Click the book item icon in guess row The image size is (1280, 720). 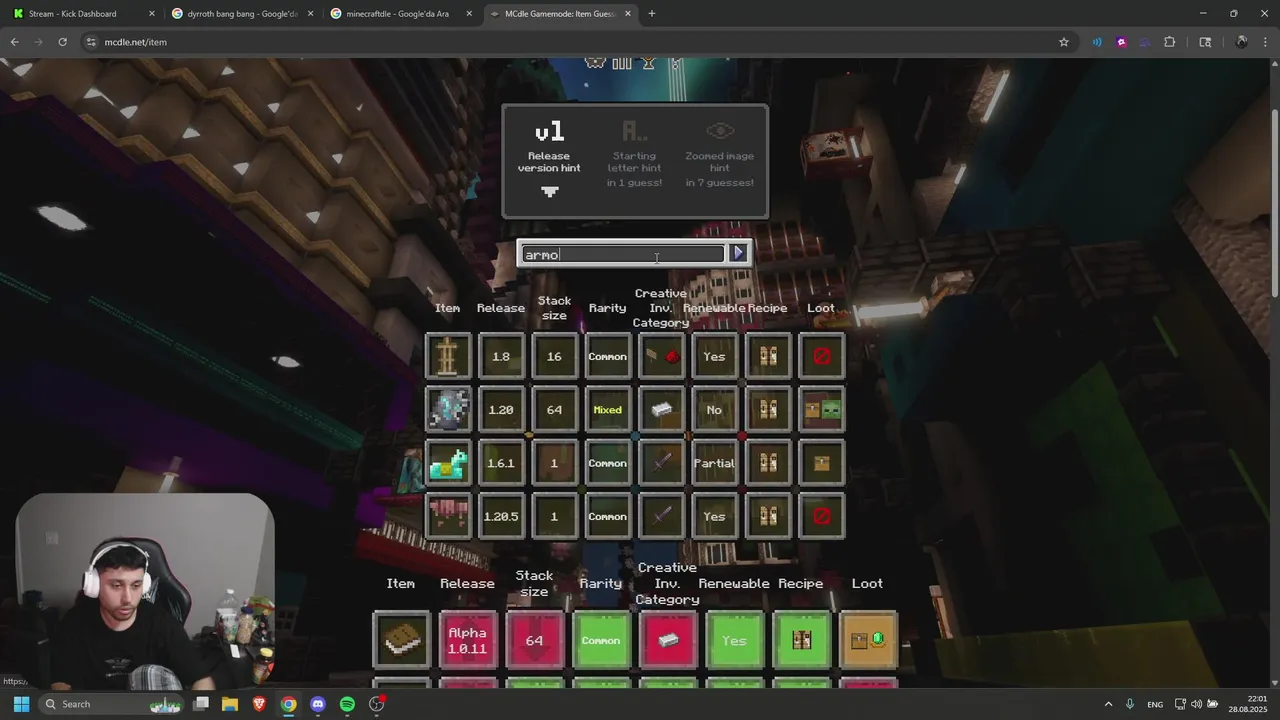(x=401, y=640)
